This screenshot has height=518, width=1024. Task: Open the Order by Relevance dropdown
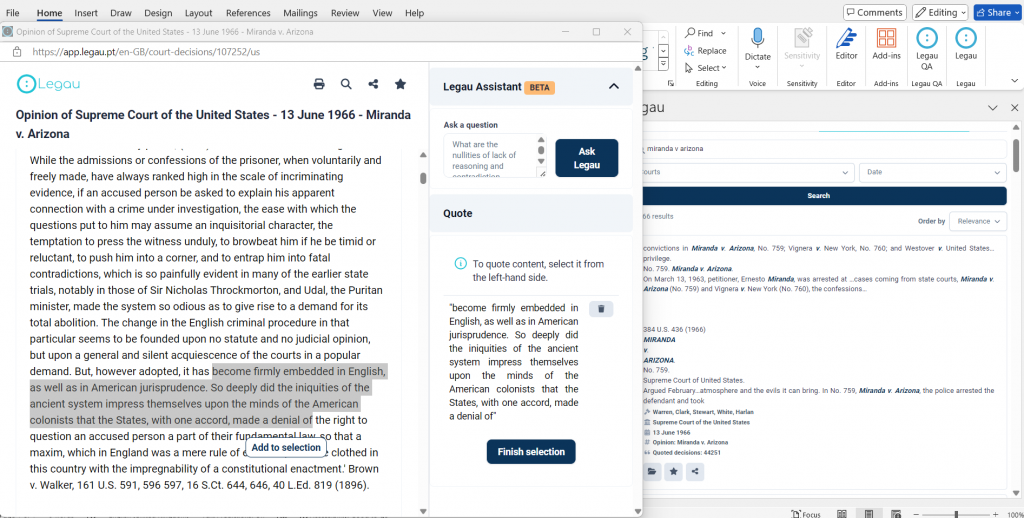pos(978,221)
